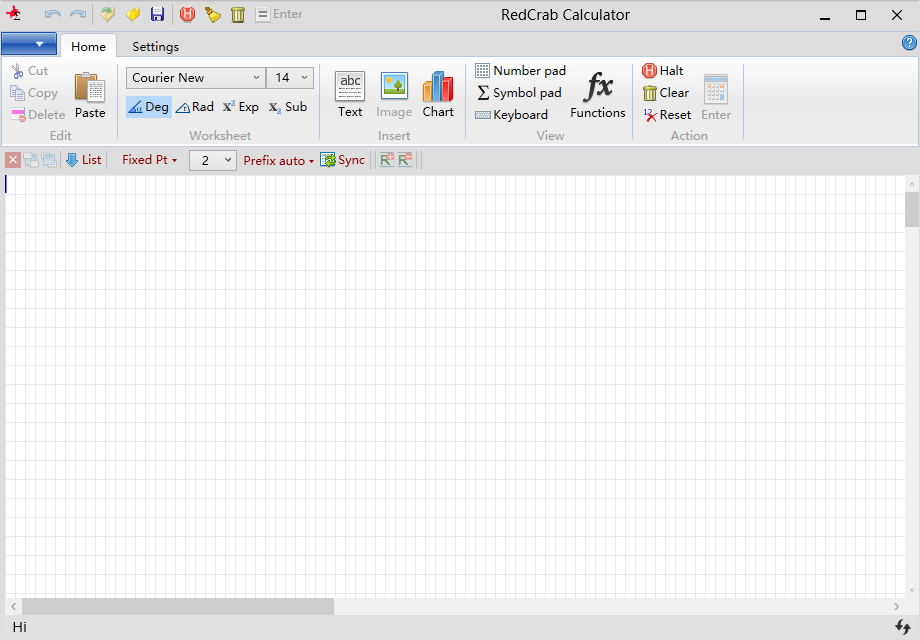920x640 pixels.
Task: Open the blue application menu button
Action: [x=29, y=44]
